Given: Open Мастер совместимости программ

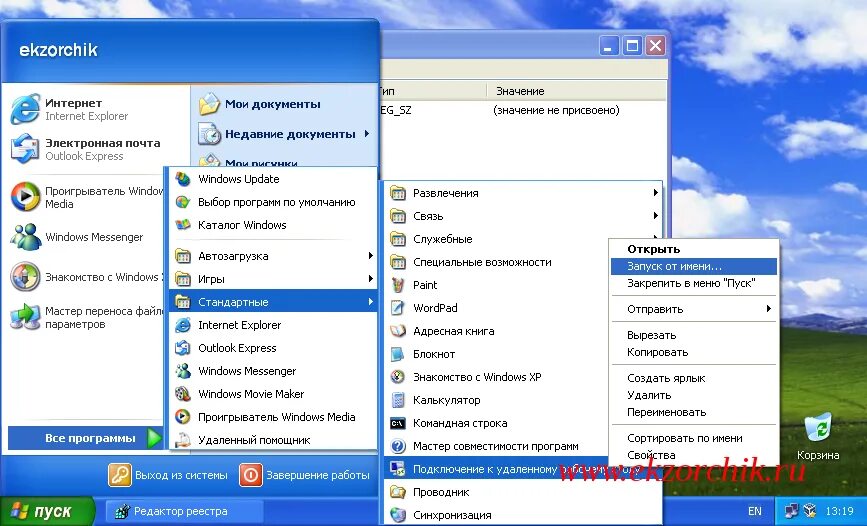Looking at the screenshot, I should pyautogui.click(x=495, y=446).
